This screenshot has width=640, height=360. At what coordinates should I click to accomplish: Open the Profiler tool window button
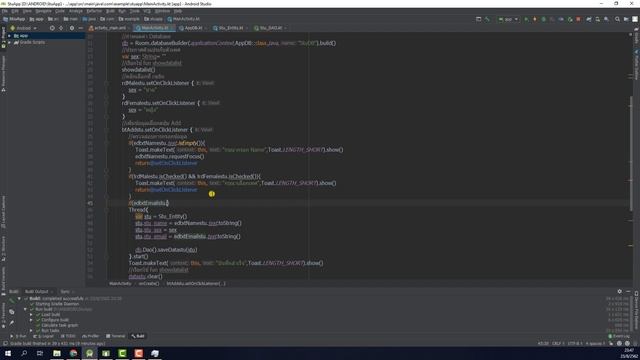point(91,336)
